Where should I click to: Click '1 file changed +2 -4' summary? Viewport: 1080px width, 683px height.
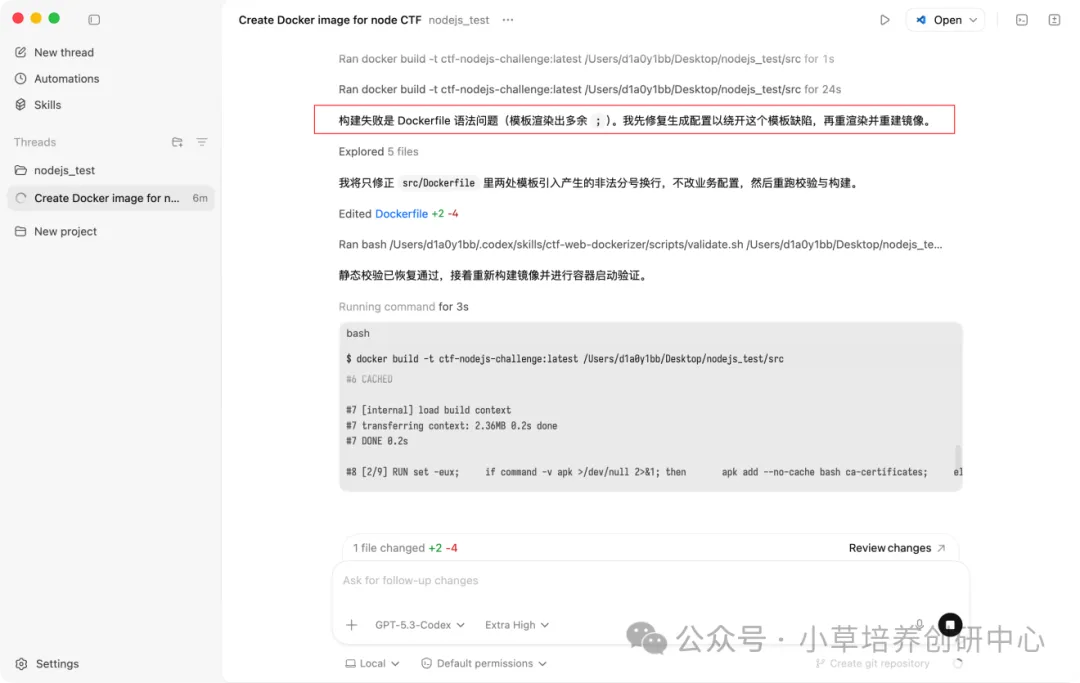(405, 548)
